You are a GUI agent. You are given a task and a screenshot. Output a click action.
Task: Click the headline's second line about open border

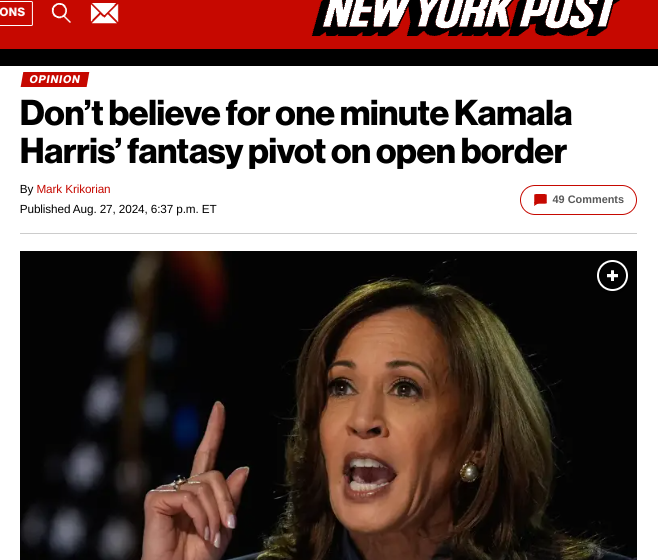[293, 152]
